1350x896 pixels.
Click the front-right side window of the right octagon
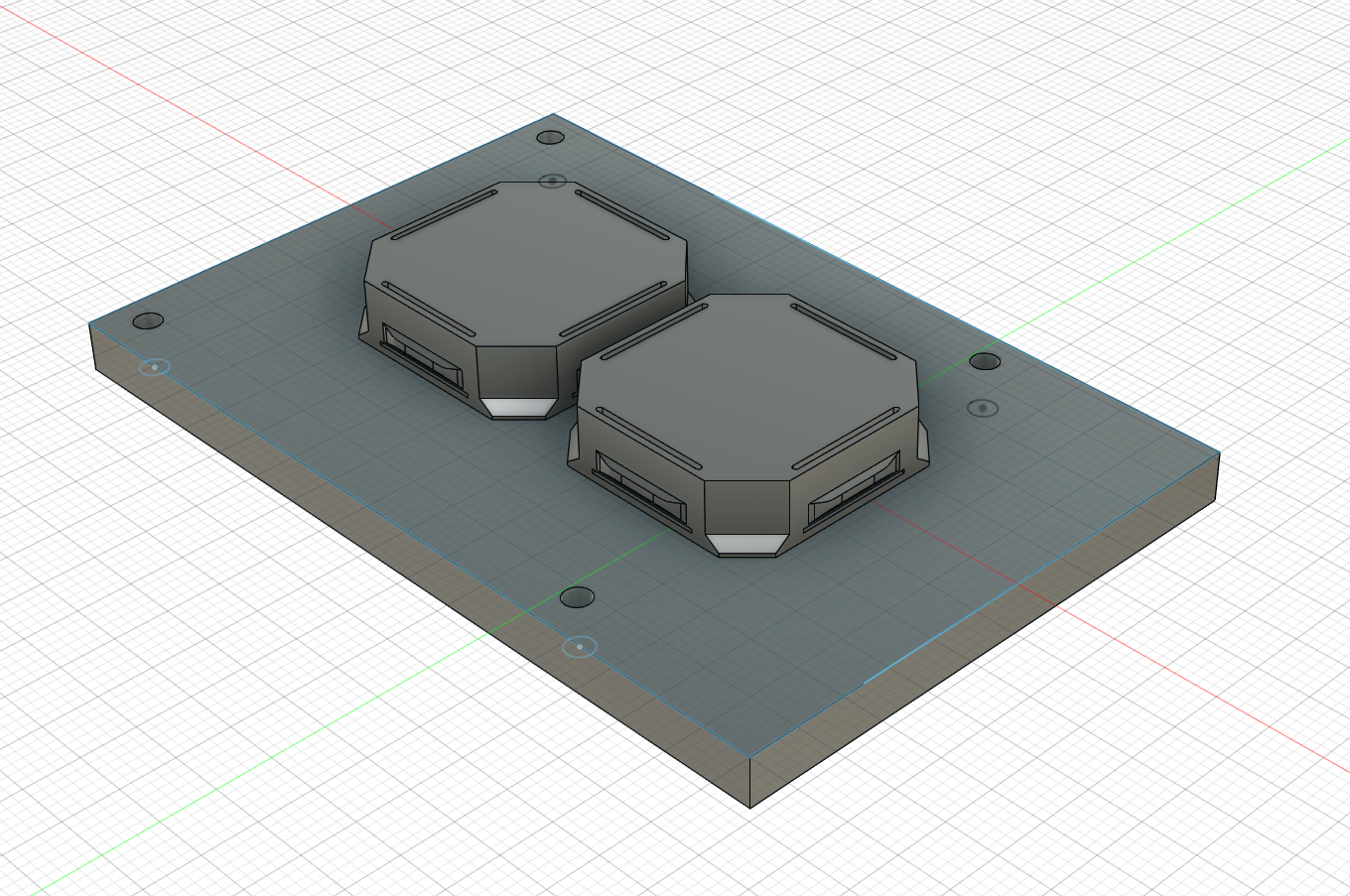click(x=854, y=491)
